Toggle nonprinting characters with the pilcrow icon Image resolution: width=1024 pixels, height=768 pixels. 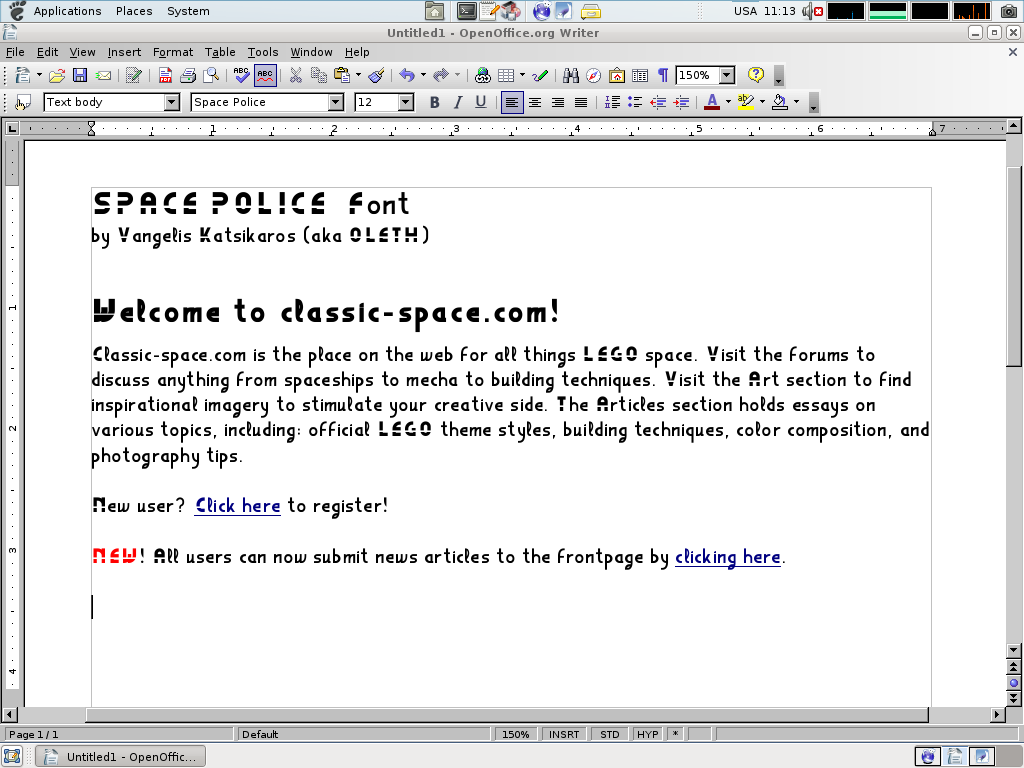coord(663,75)
